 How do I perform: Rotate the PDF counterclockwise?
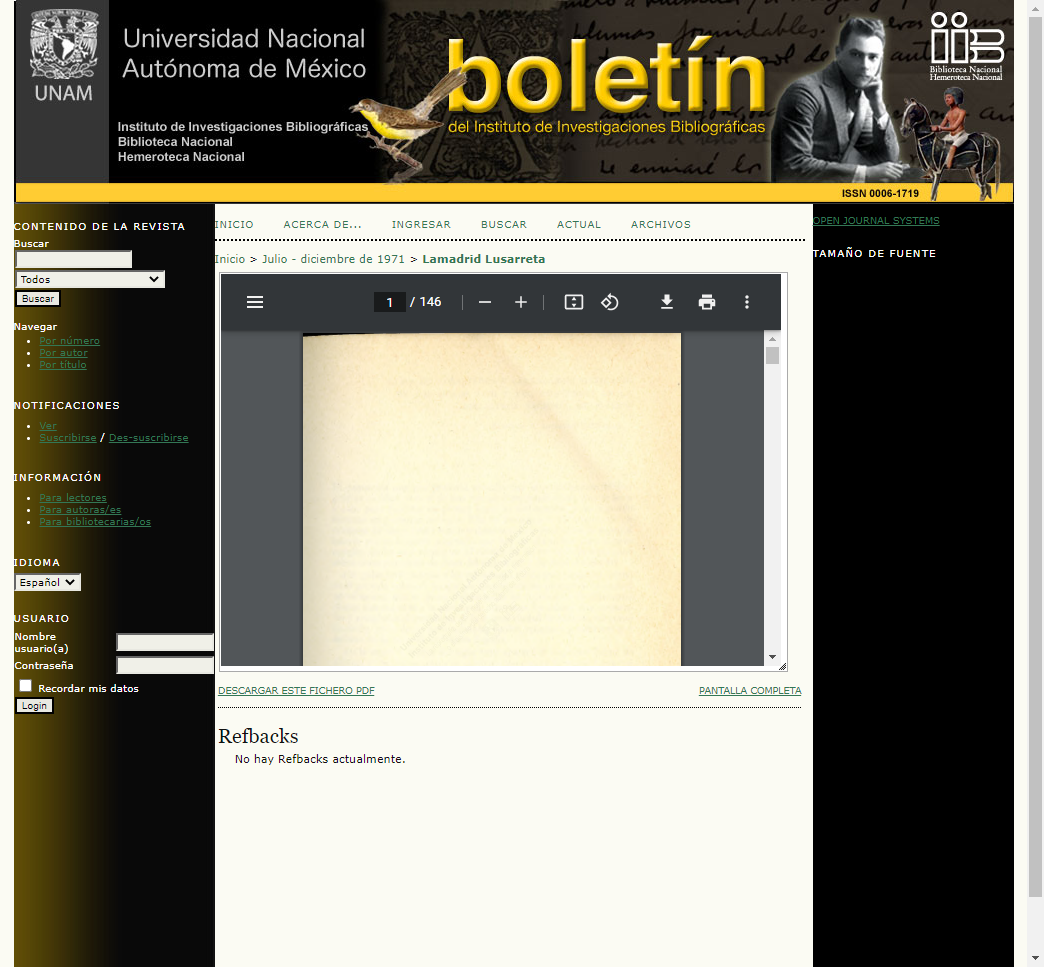pos(610,302)
